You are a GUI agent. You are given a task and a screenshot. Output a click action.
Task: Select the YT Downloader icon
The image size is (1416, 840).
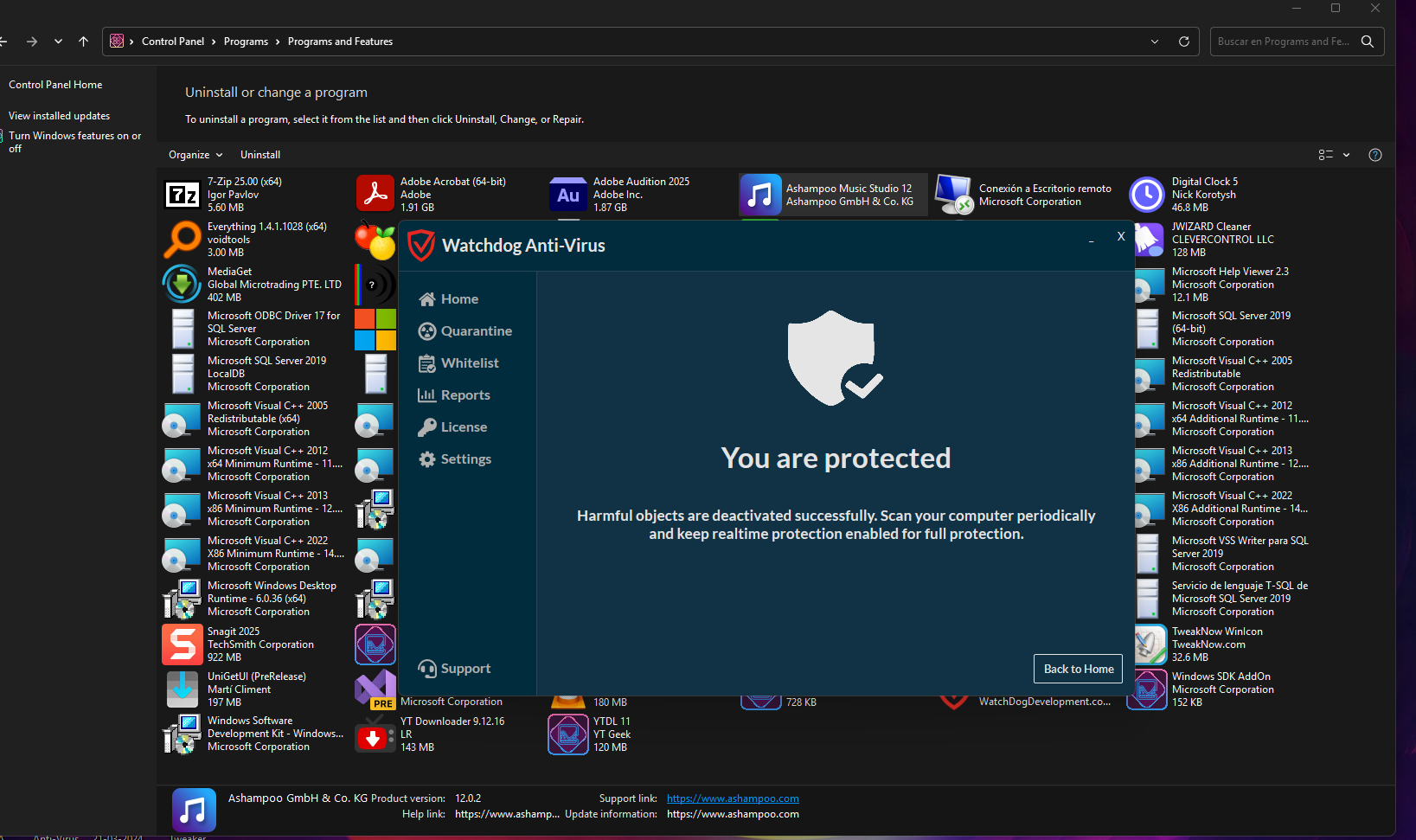point(375,734)
